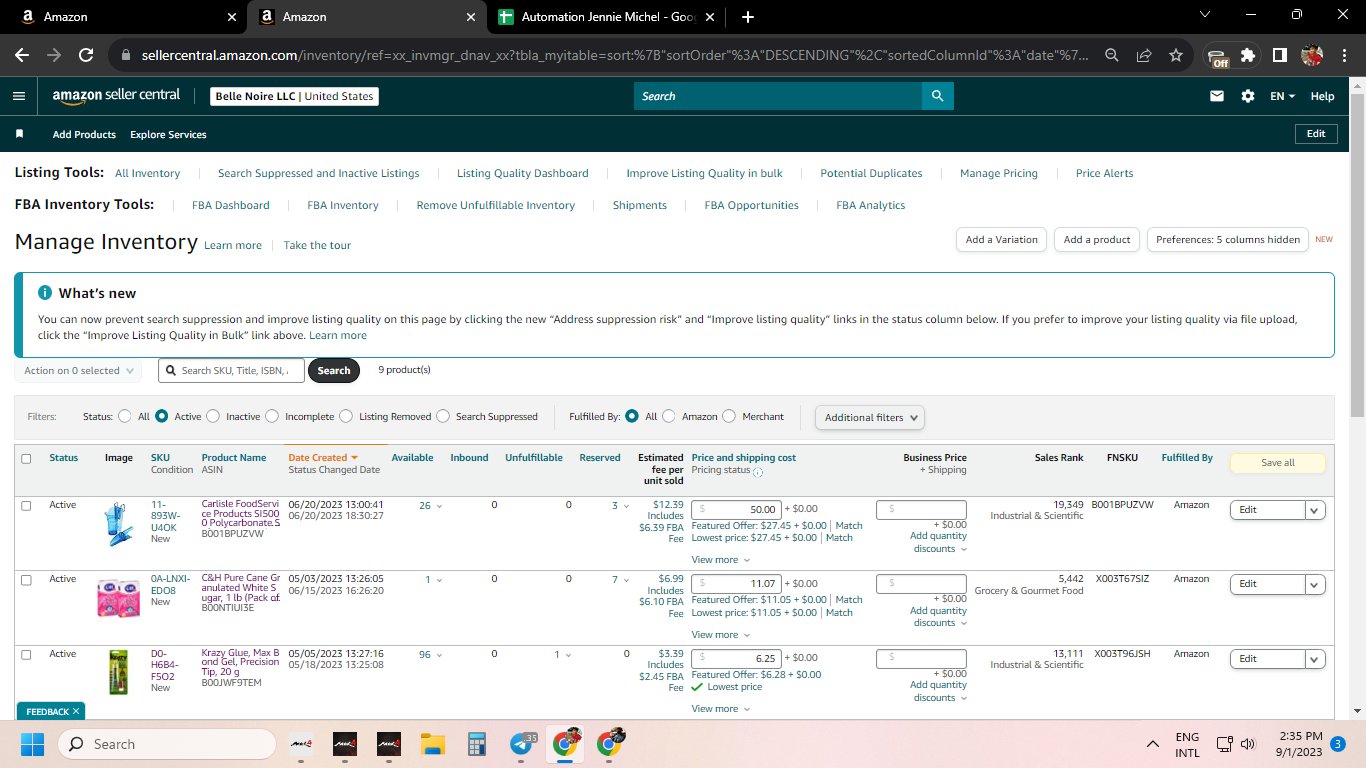This screenshot has width=1366, height=768.
Task: Expand available quantity 26 details
Action: [x=431, y=506]
